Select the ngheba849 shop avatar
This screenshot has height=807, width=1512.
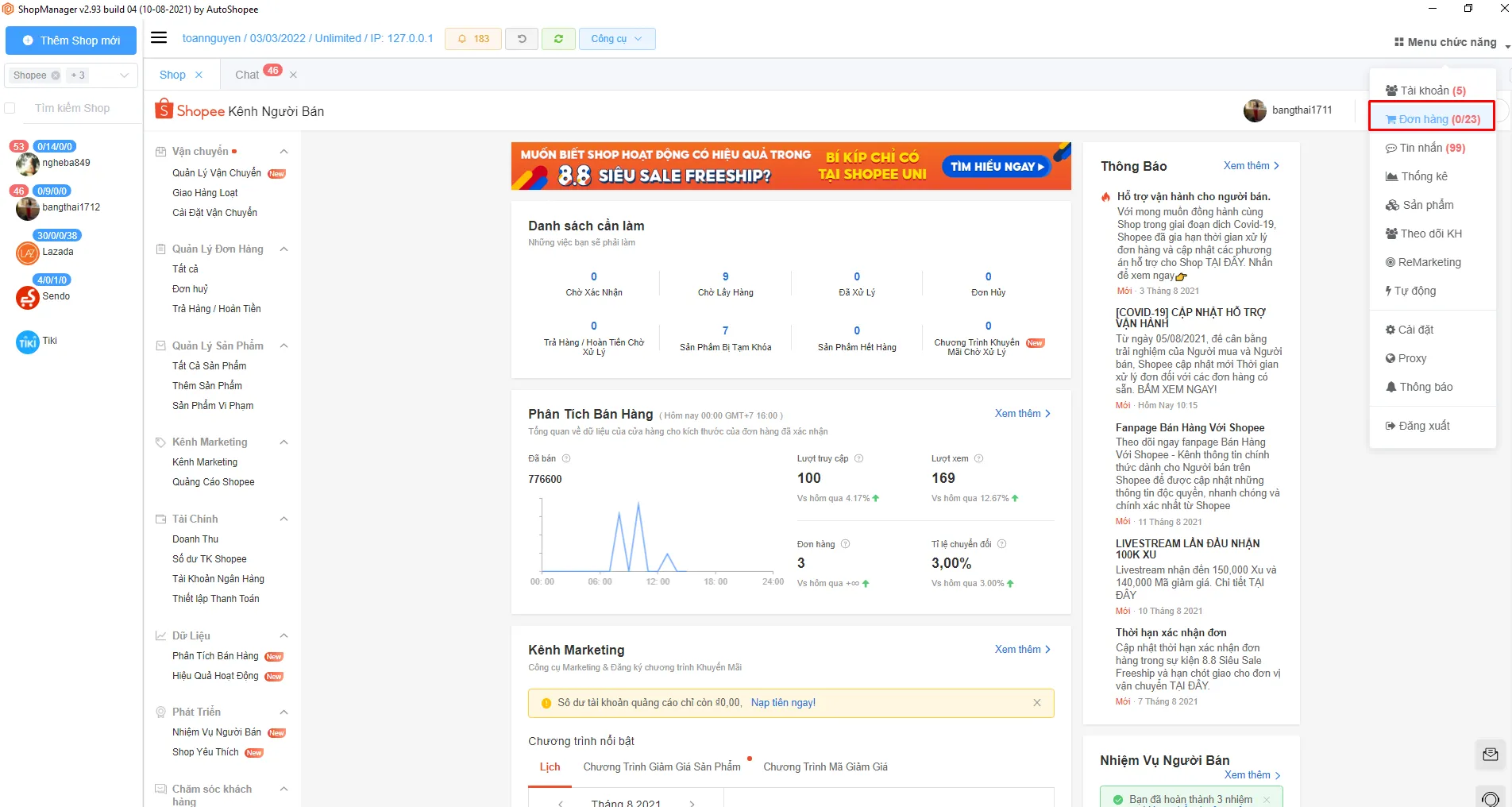point(28,164)
